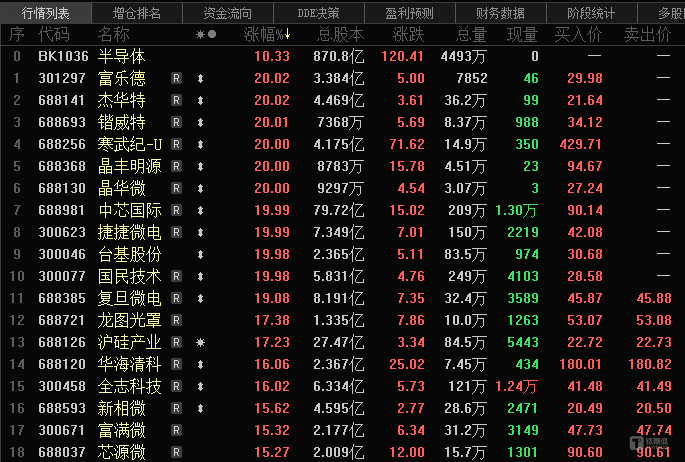Click 现量 value 1.30万
The image size is (685, 462).
516,210
